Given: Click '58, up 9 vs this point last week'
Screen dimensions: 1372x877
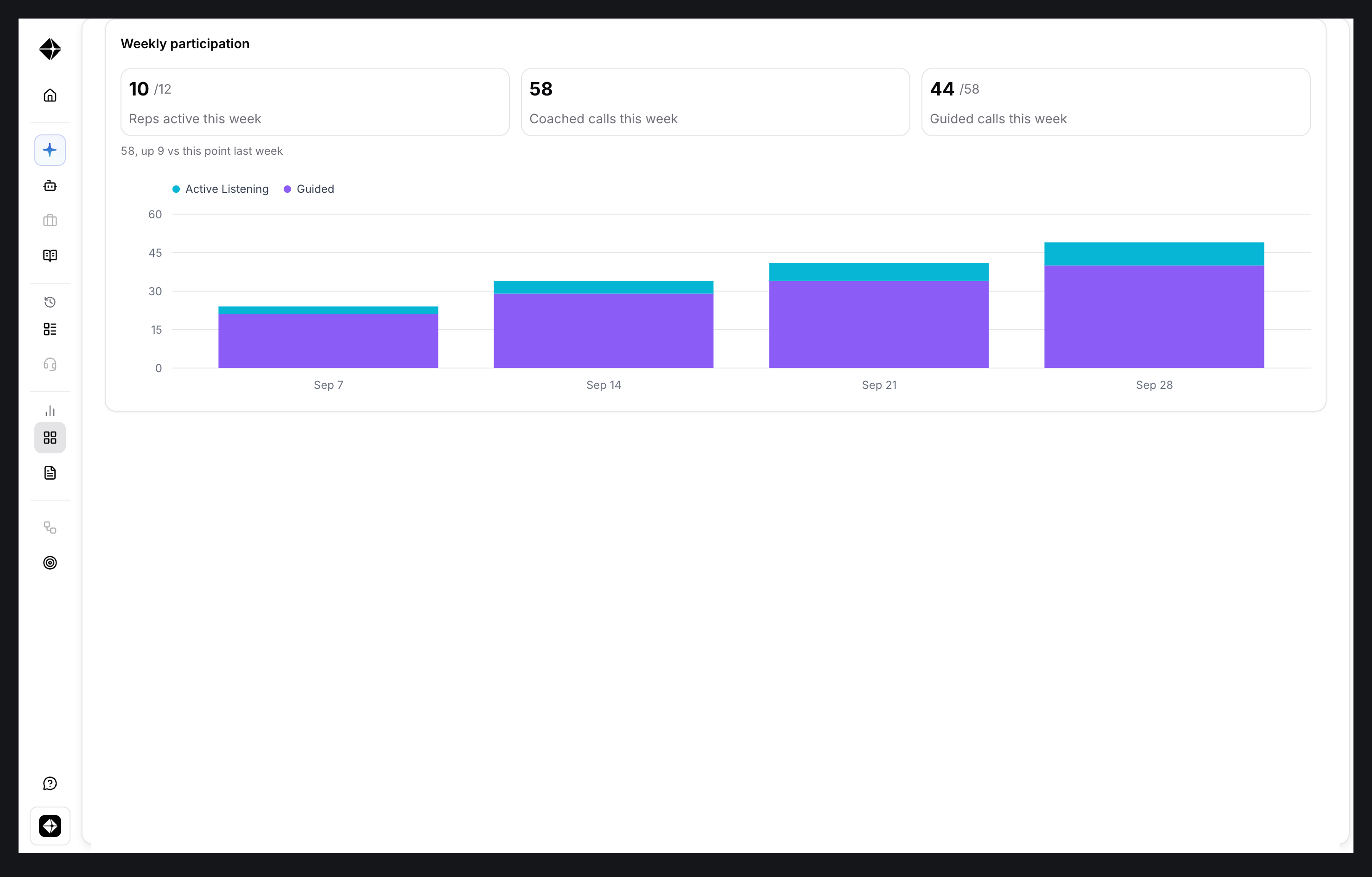Looking at the screenshot, I should point(202,151).
